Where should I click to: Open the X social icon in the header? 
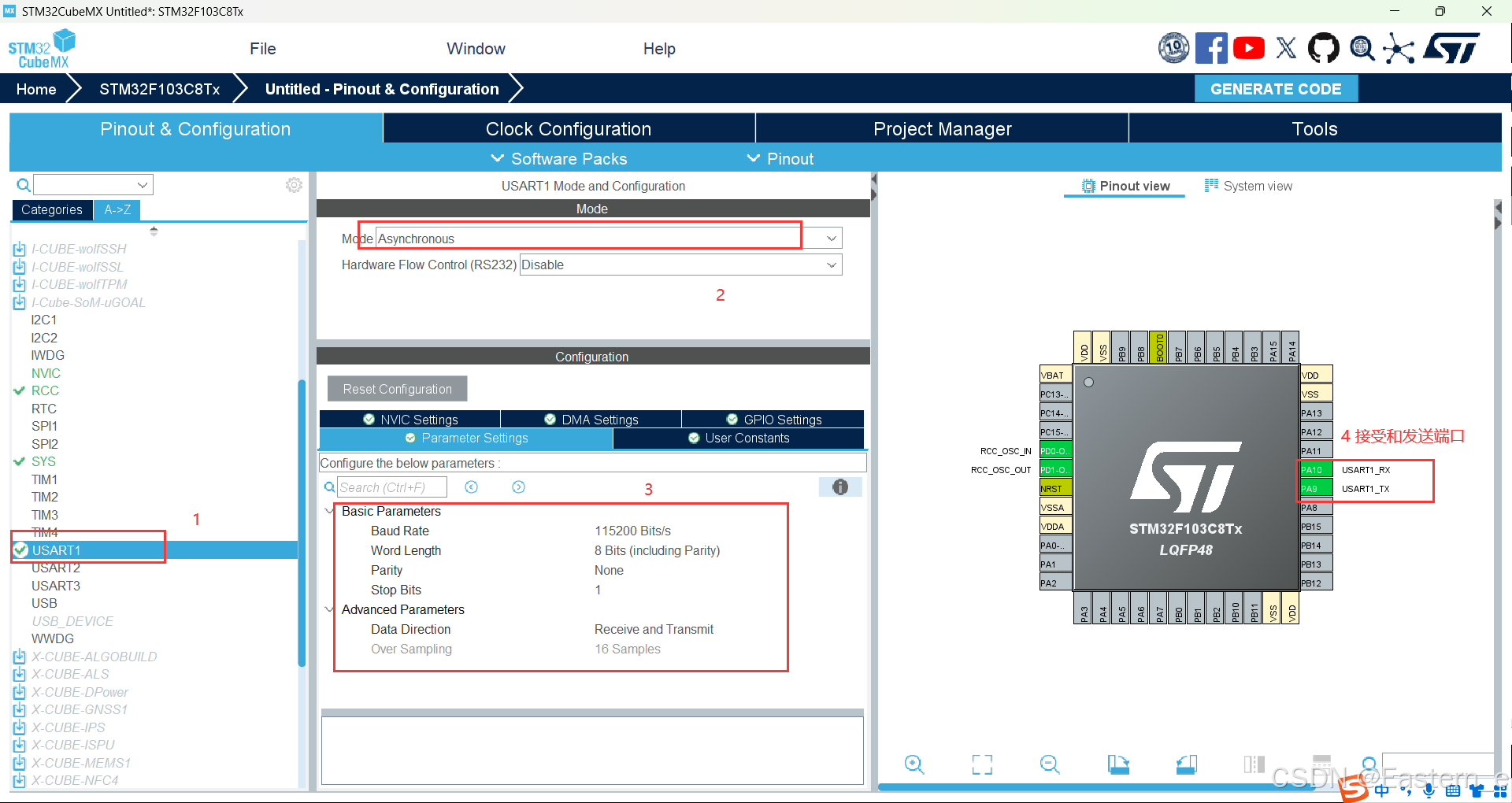click(1286, 48)
